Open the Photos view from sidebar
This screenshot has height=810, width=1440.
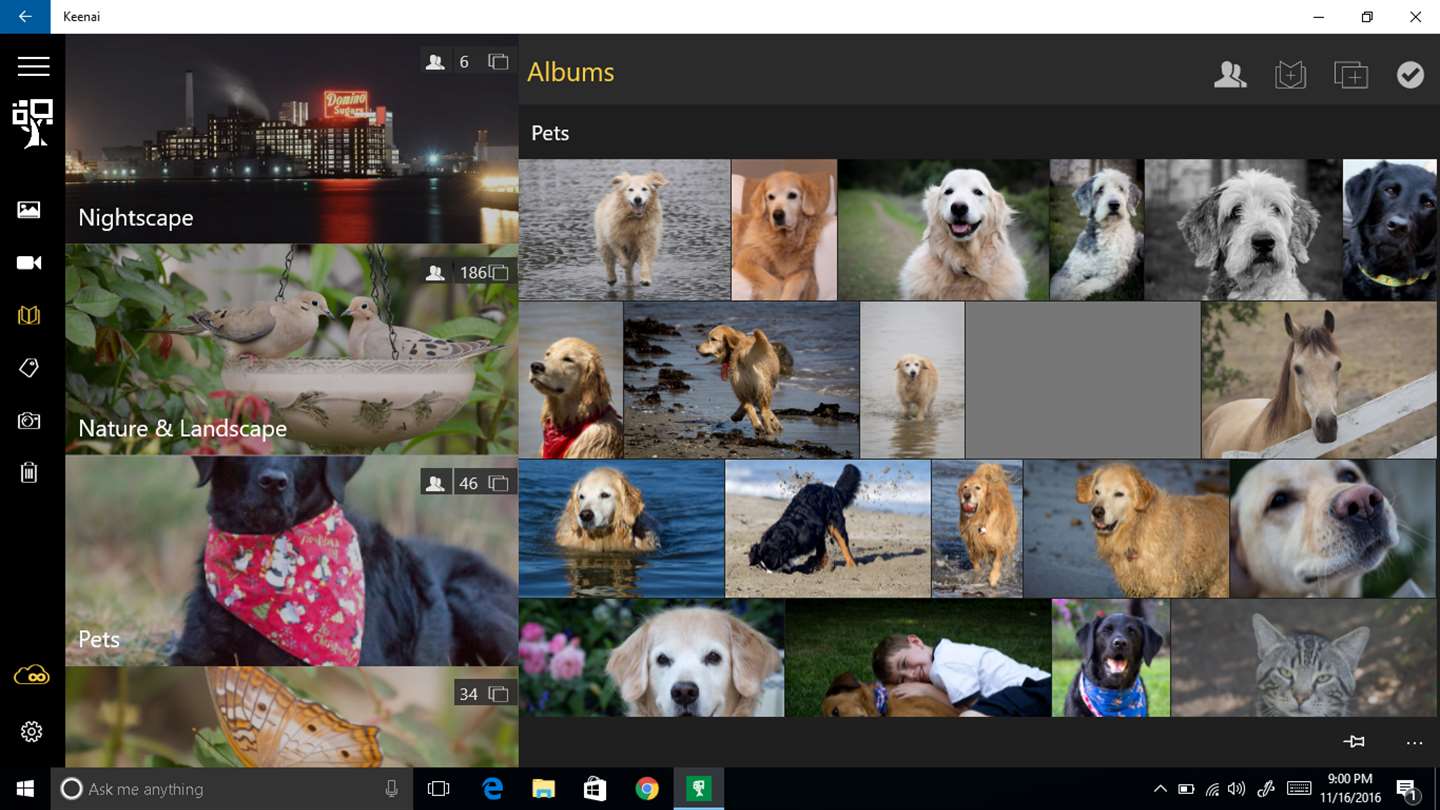click(29, 209)
